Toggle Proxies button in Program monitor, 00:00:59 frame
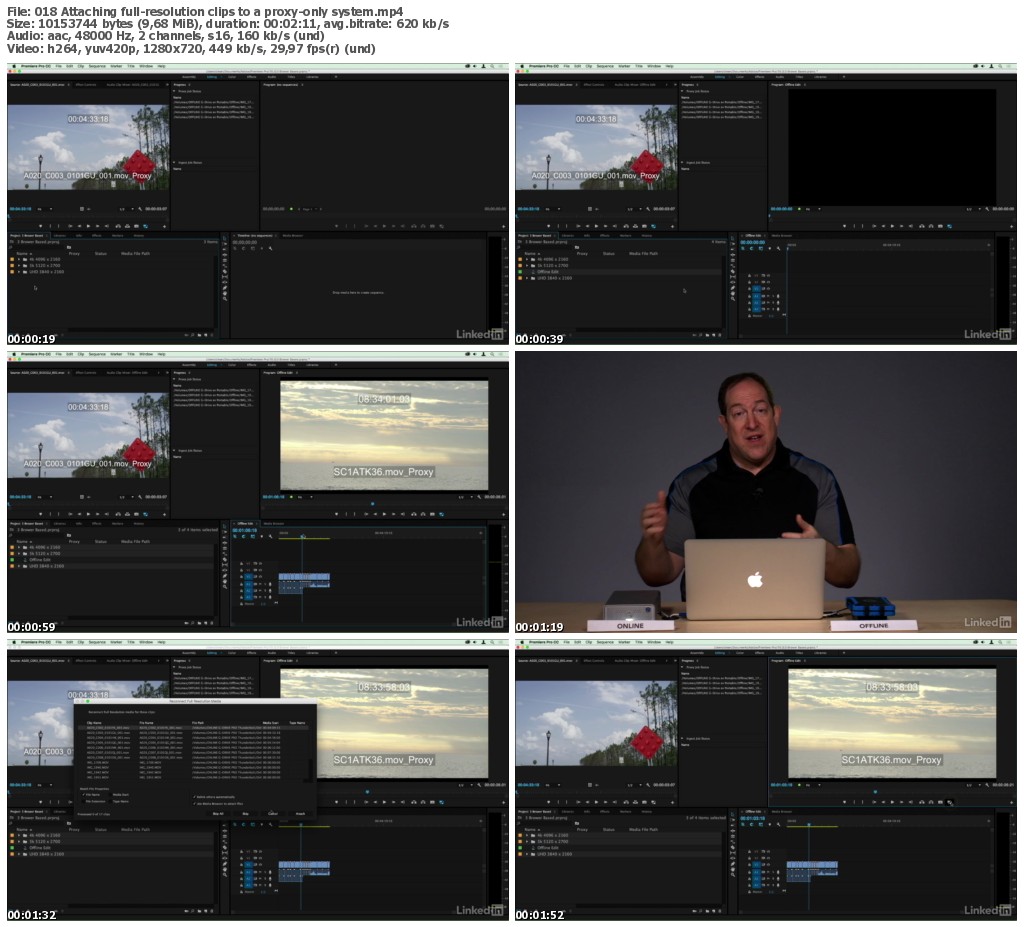This screenshot has width=1024, height=927. pos(441,514)
